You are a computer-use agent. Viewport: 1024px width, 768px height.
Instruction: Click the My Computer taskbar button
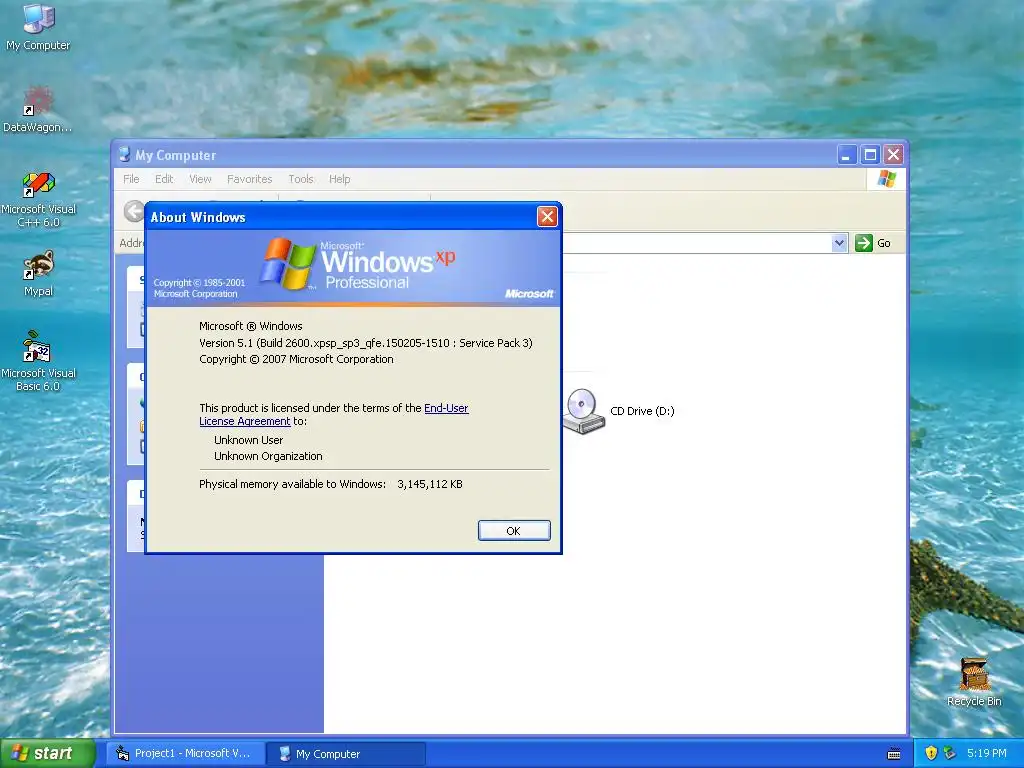[346, 753]
